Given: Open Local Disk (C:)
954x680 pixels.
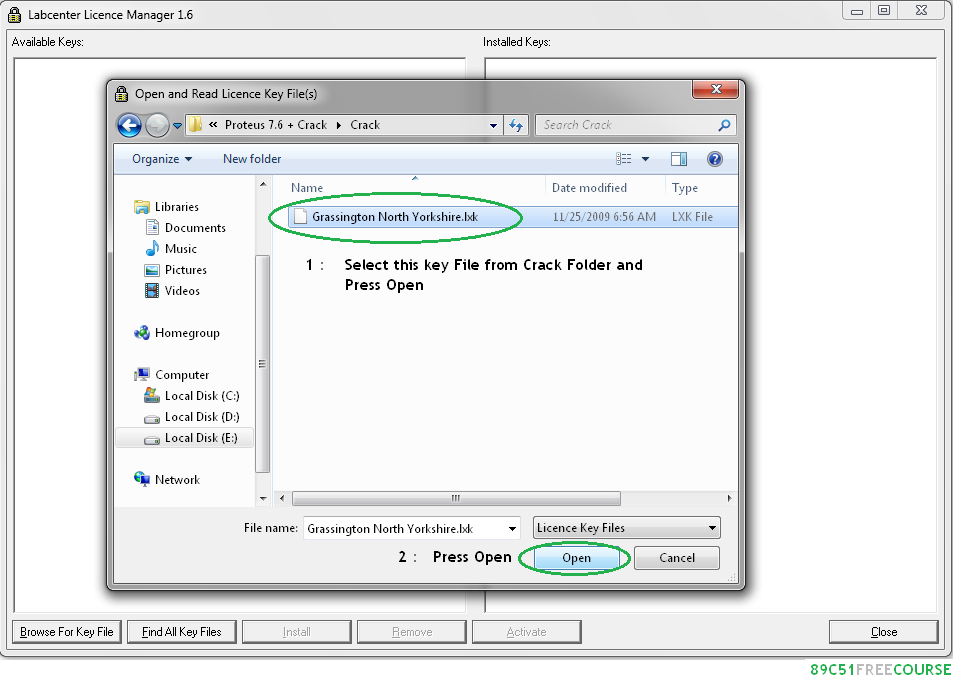Looking at the screenshot, I should (202, 396).
